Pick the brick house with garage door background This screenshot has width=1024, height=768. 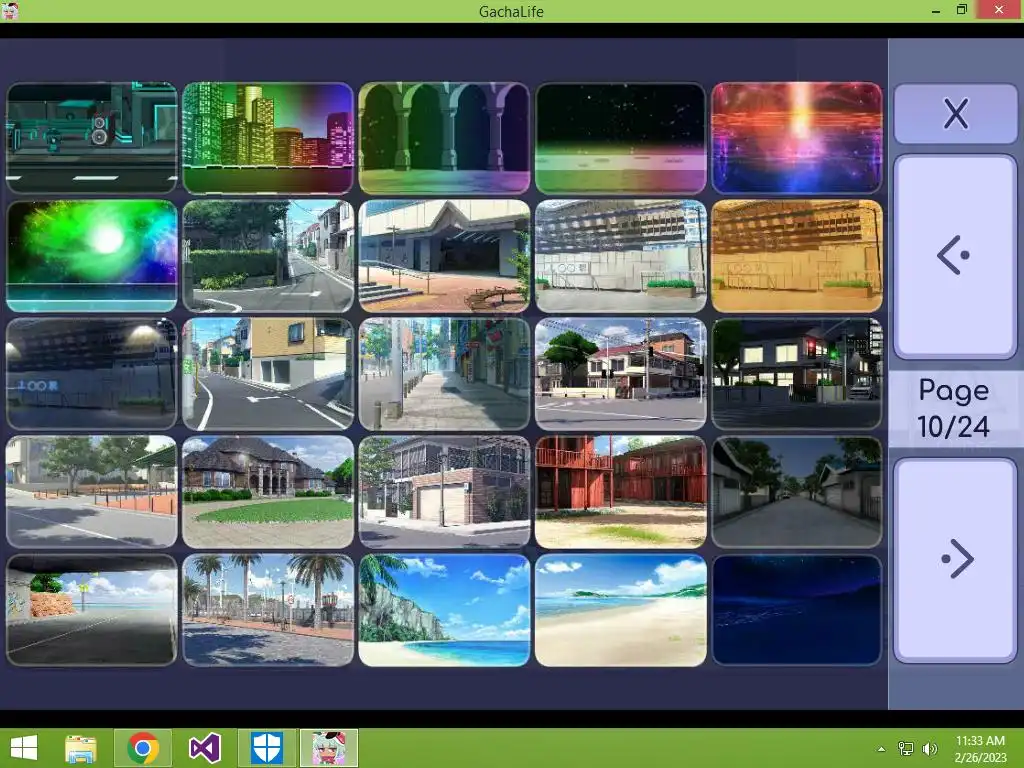coord(444,492)
